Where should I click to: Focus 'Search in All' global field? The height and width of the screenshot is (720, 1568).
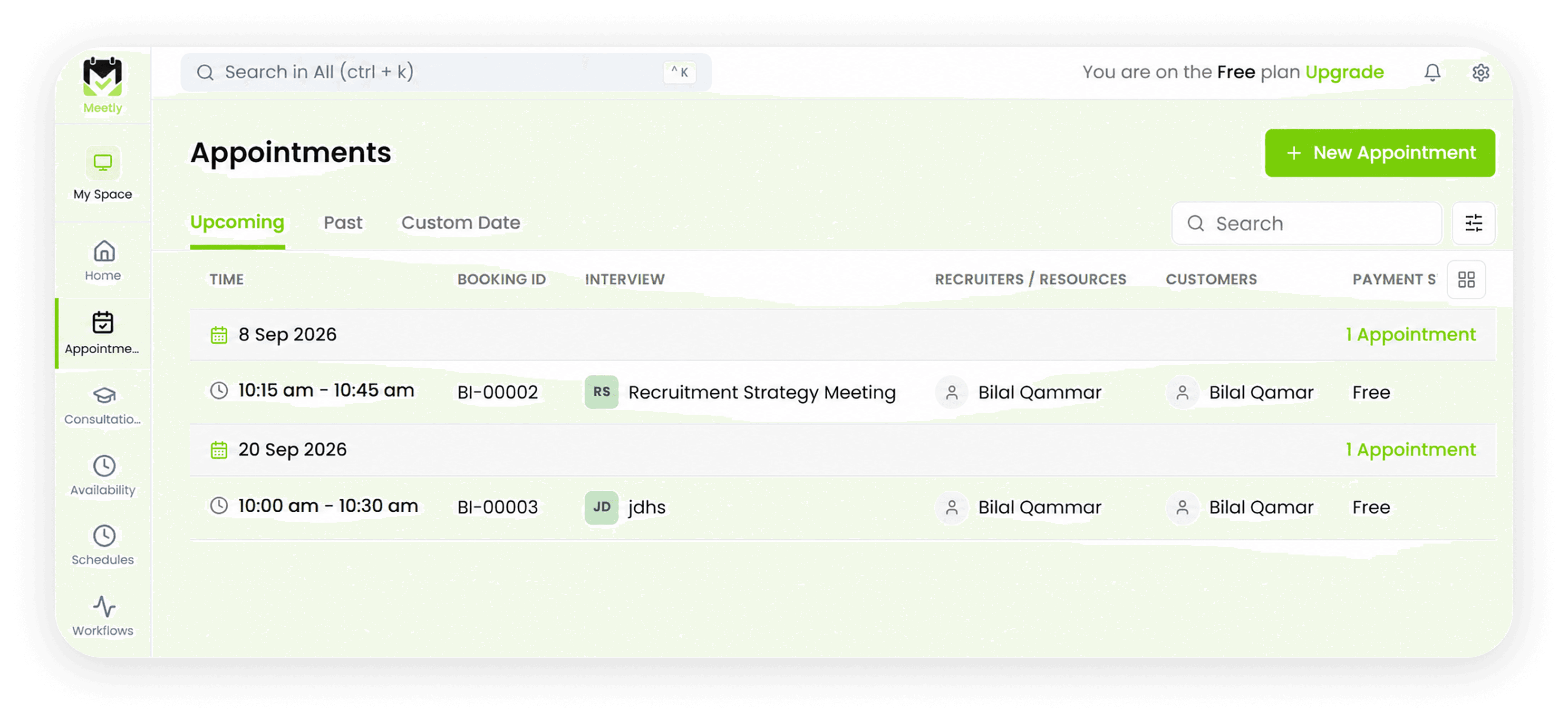[x=445, y=72]
